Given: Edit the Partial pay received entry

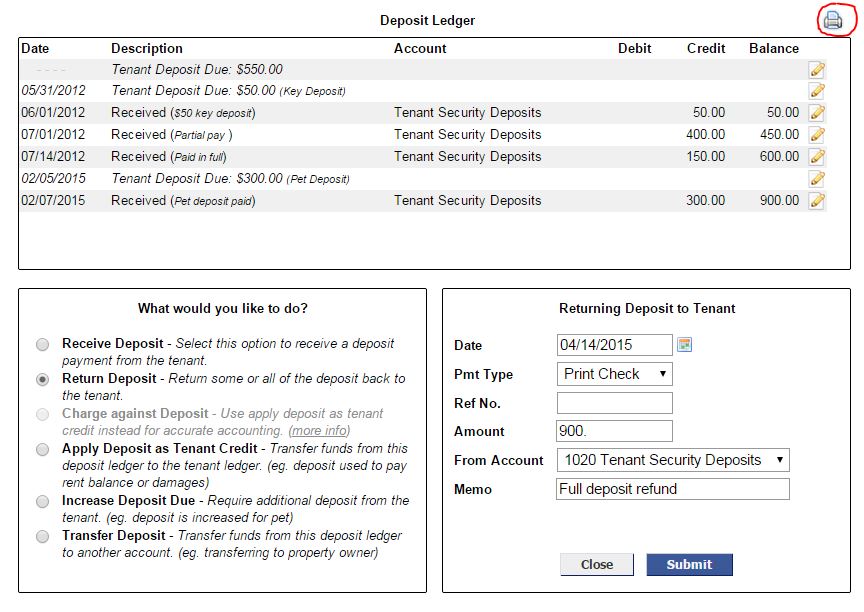Looking at the screenshot, I should tap(817, 134).
